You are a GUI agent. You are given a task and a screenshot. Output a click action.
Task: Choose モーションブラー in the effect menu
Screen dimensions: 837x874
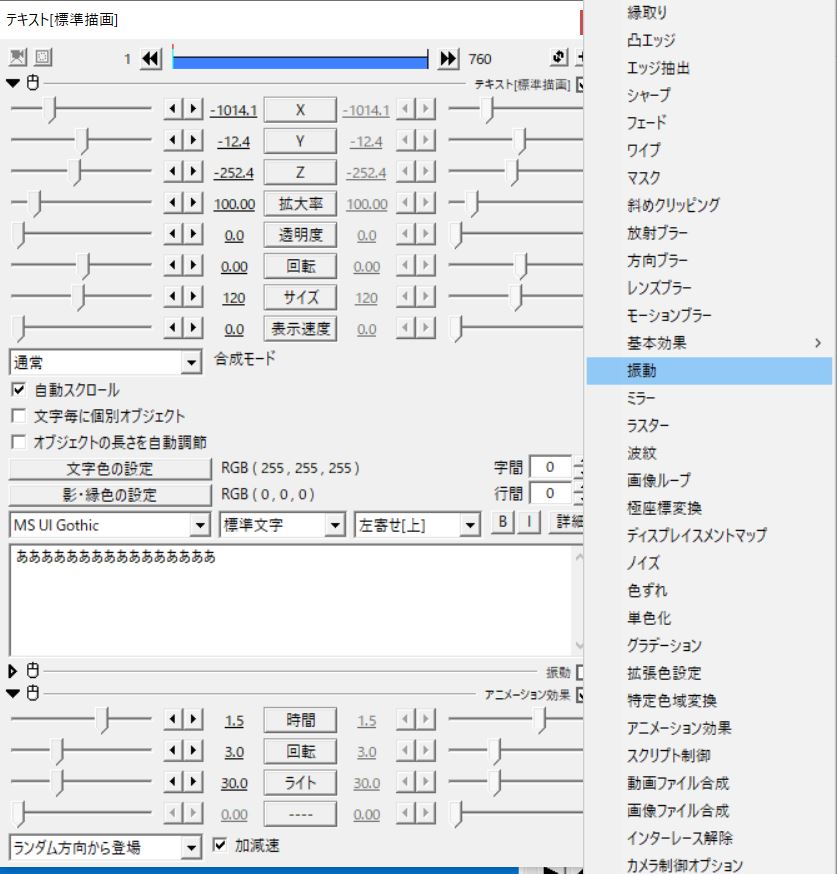pyautogui.click(x=709, y=315)
